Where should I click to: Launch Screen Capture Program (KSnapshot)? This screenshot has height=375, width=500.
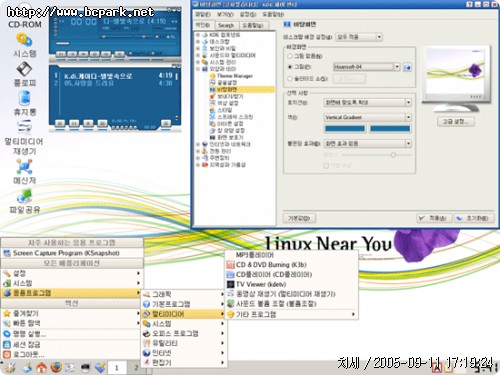click(x=72, y=253)
